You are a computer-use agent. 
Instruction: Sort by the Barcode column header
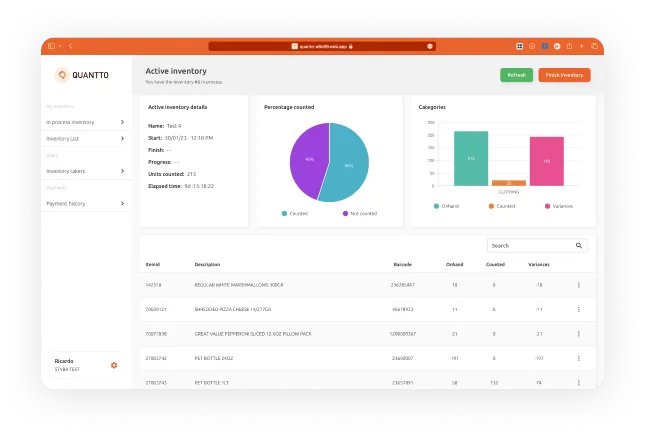pyautogui.click(x=402, y=264)
